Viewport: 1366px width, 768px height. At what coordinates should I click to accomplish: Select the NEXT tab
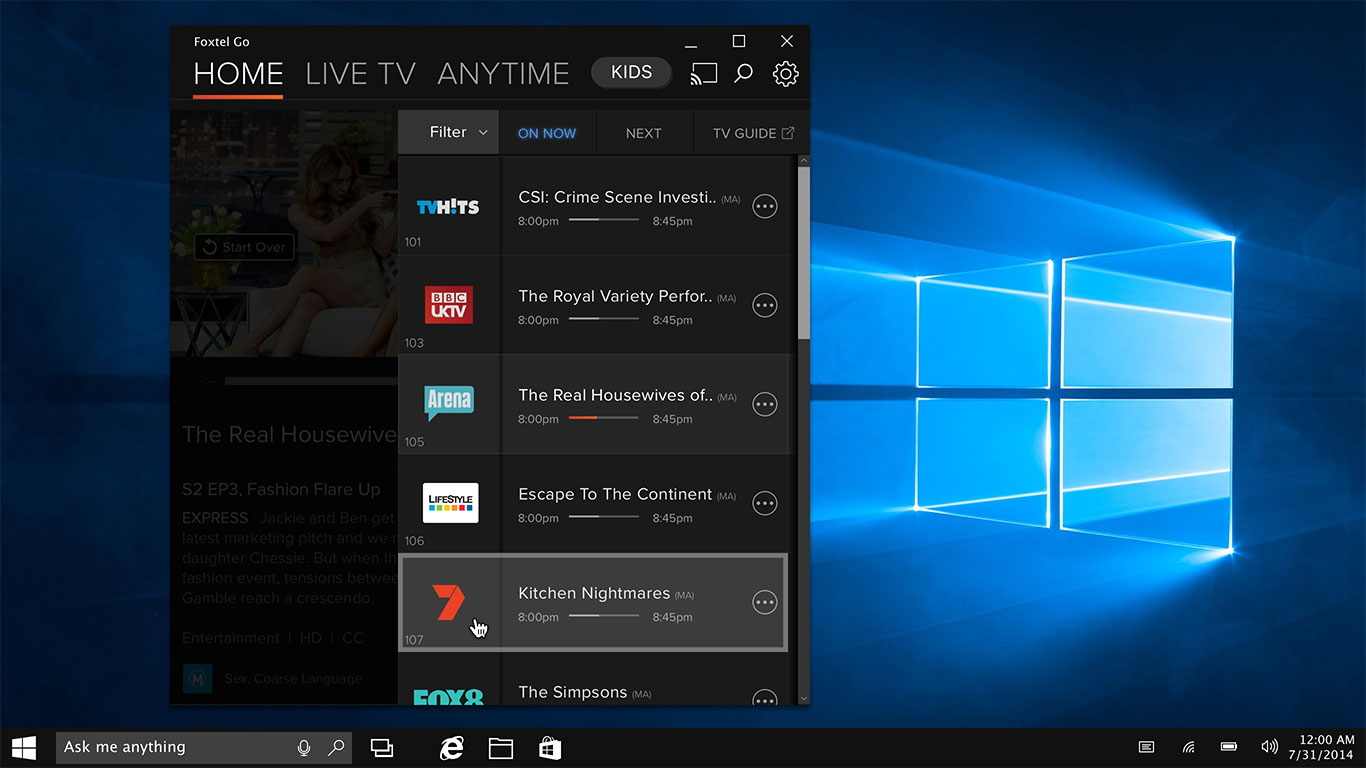point(644,133)
